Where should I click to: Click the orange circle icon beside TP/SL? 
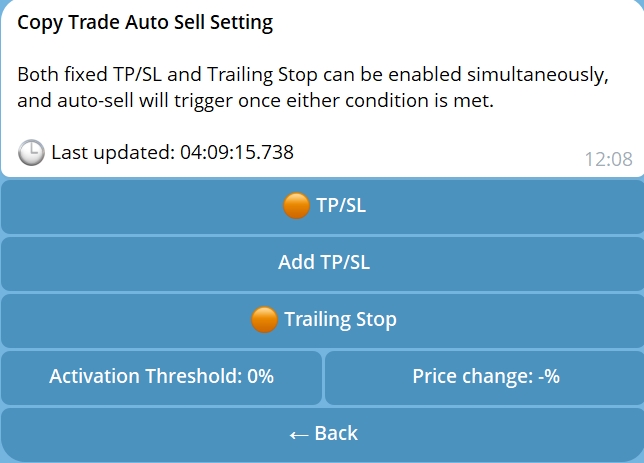(296, 205)
